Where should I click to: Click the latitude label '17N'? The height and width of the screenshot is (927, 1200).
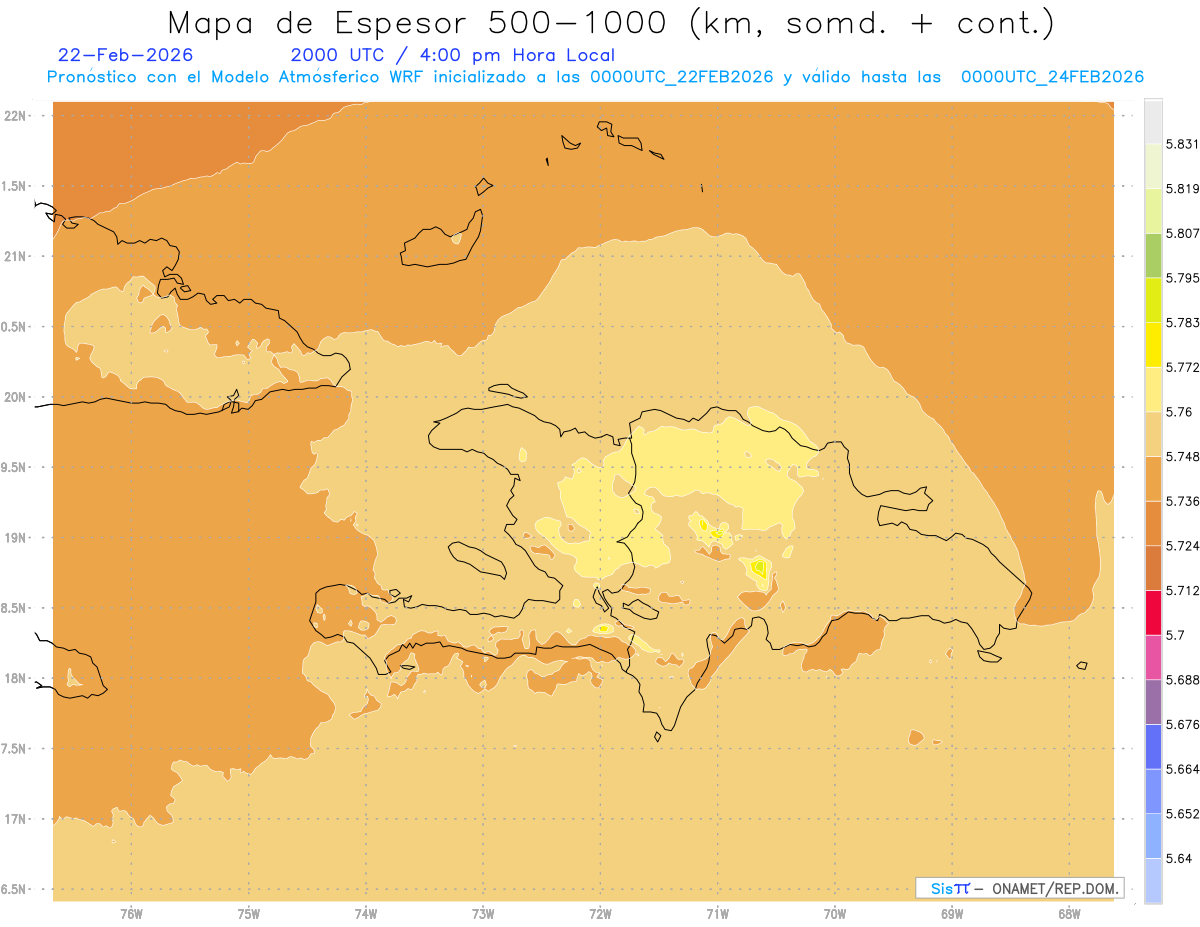click(x=17, y=819)
